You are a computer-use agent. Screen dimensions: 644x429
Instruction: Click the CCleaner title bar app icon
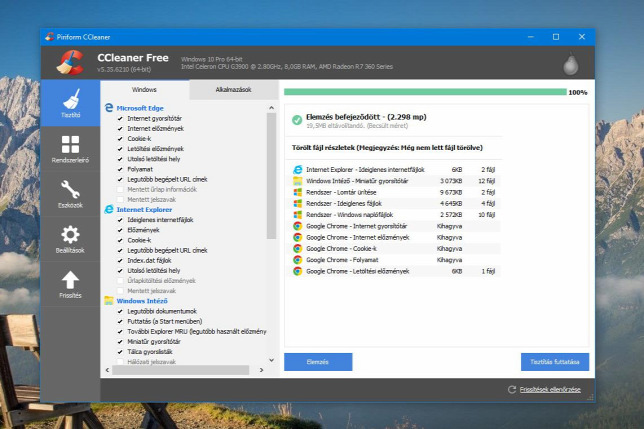[x=50, y=37]
